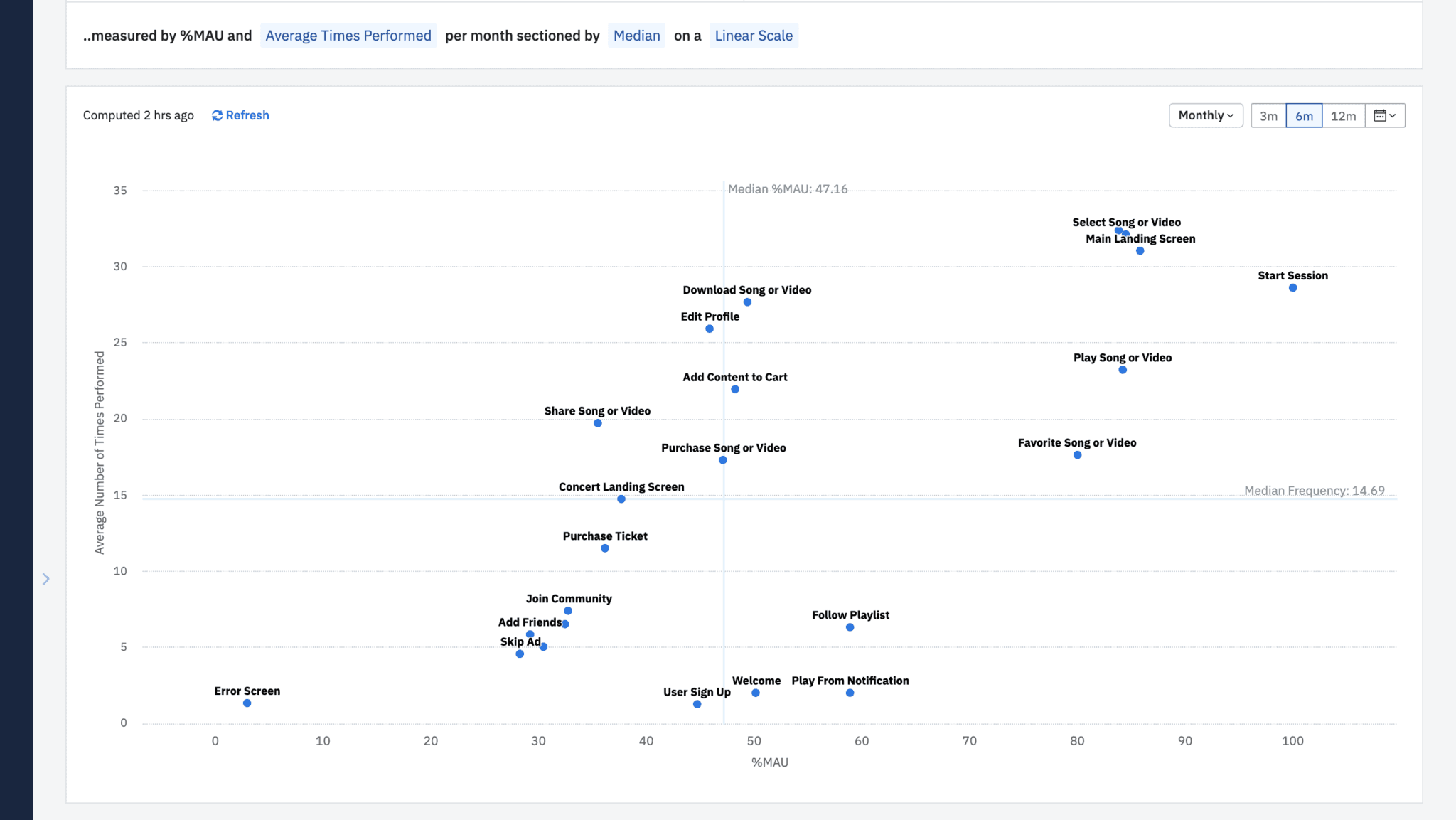
Task: Edit the Average Times Performed metric
Action: pos(348,35)
